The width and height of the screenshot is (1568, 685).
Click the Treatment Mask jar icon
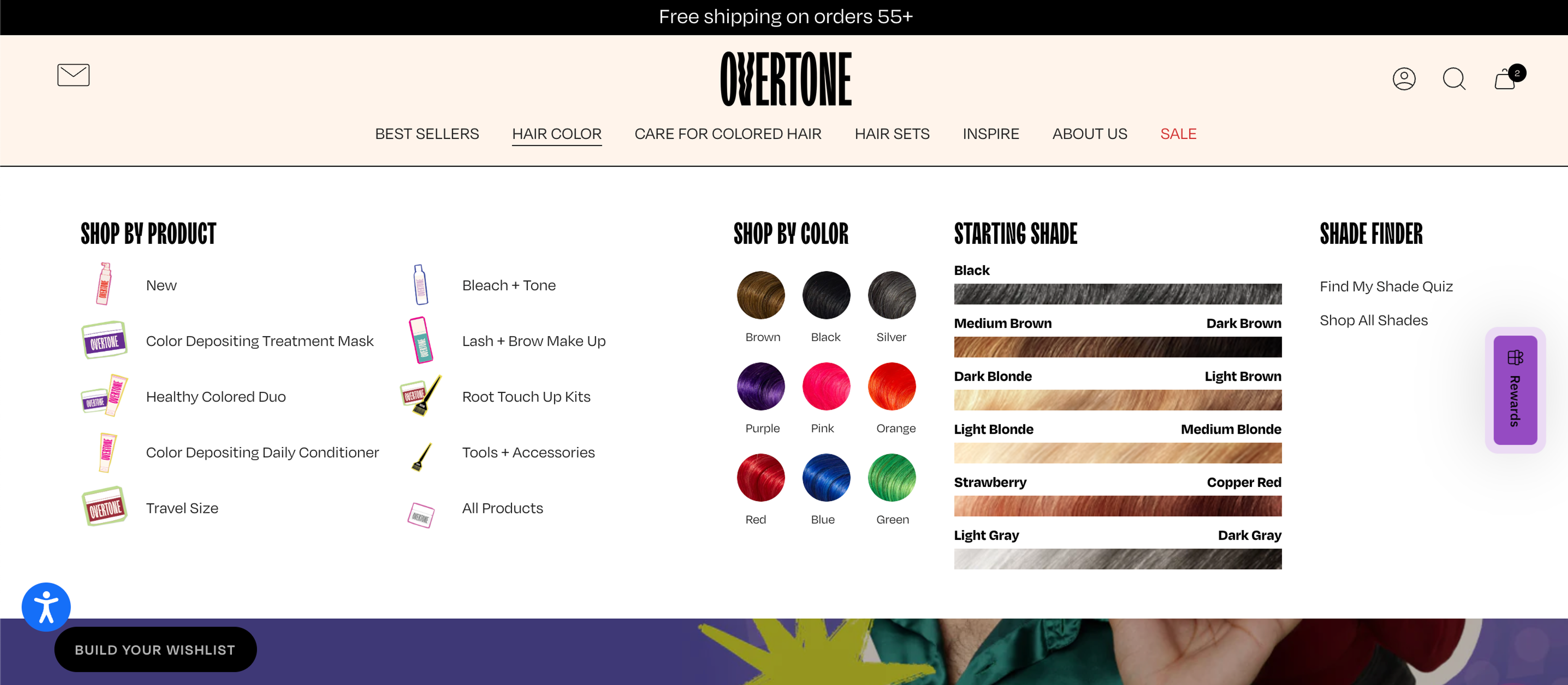(104, 340)
